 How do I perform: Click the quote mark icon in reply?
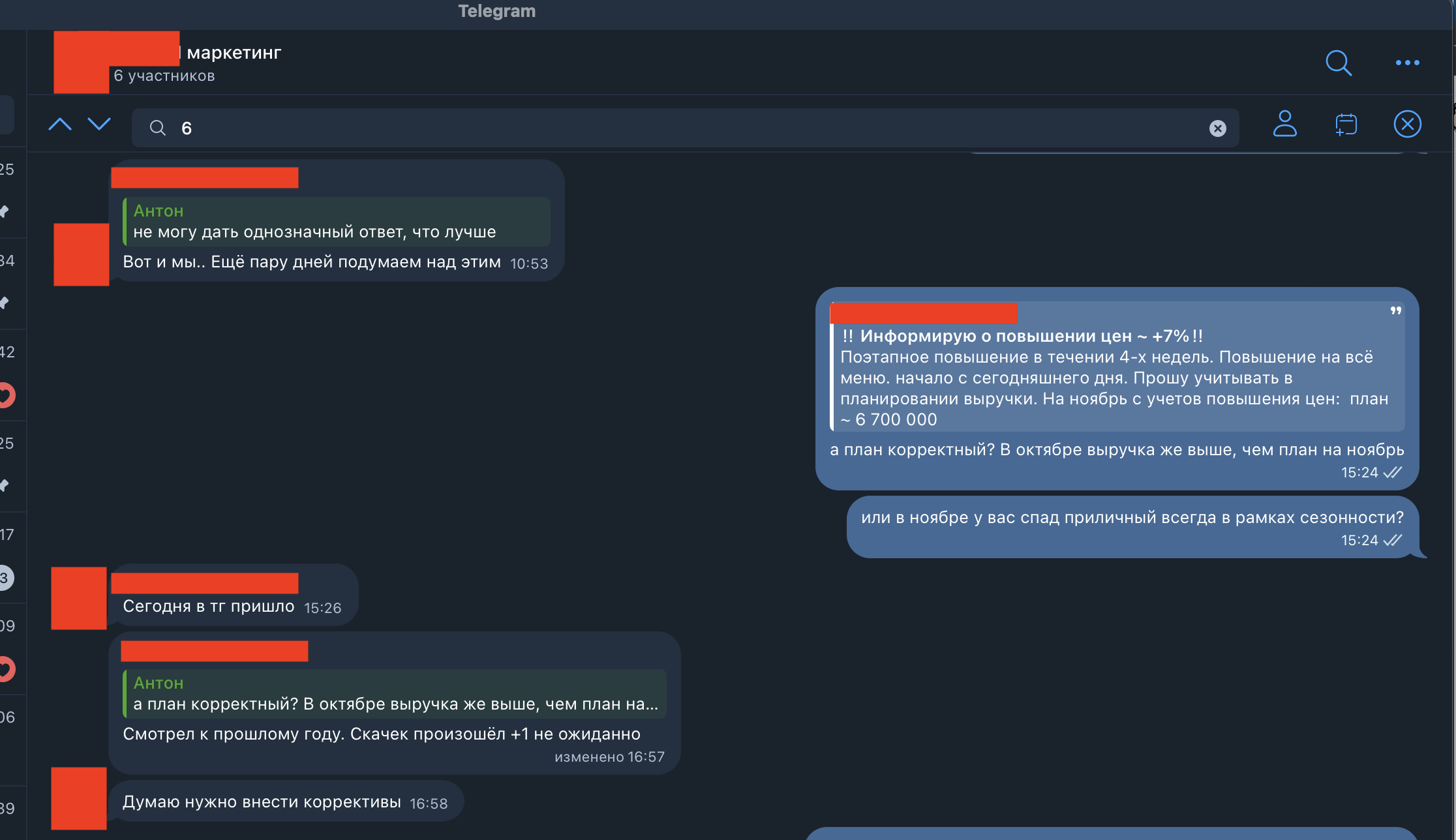click(1395, 311)
